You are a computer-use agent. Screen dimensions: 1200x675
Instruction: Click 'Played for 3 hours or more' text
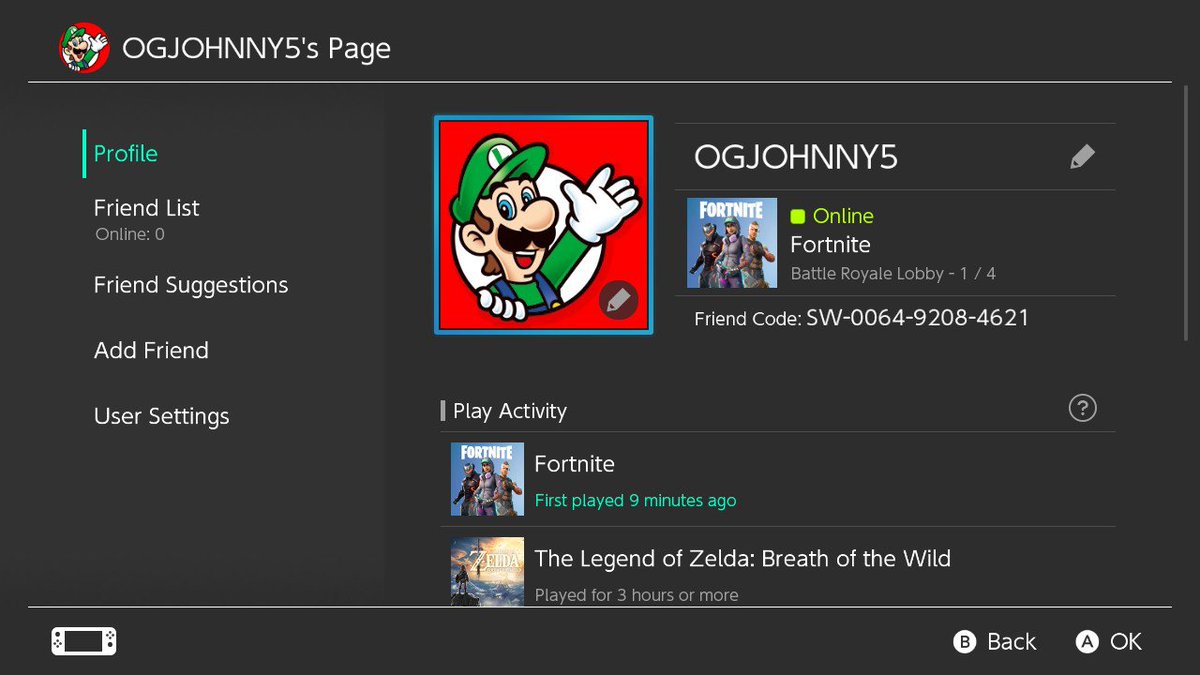tap(636, 595)
